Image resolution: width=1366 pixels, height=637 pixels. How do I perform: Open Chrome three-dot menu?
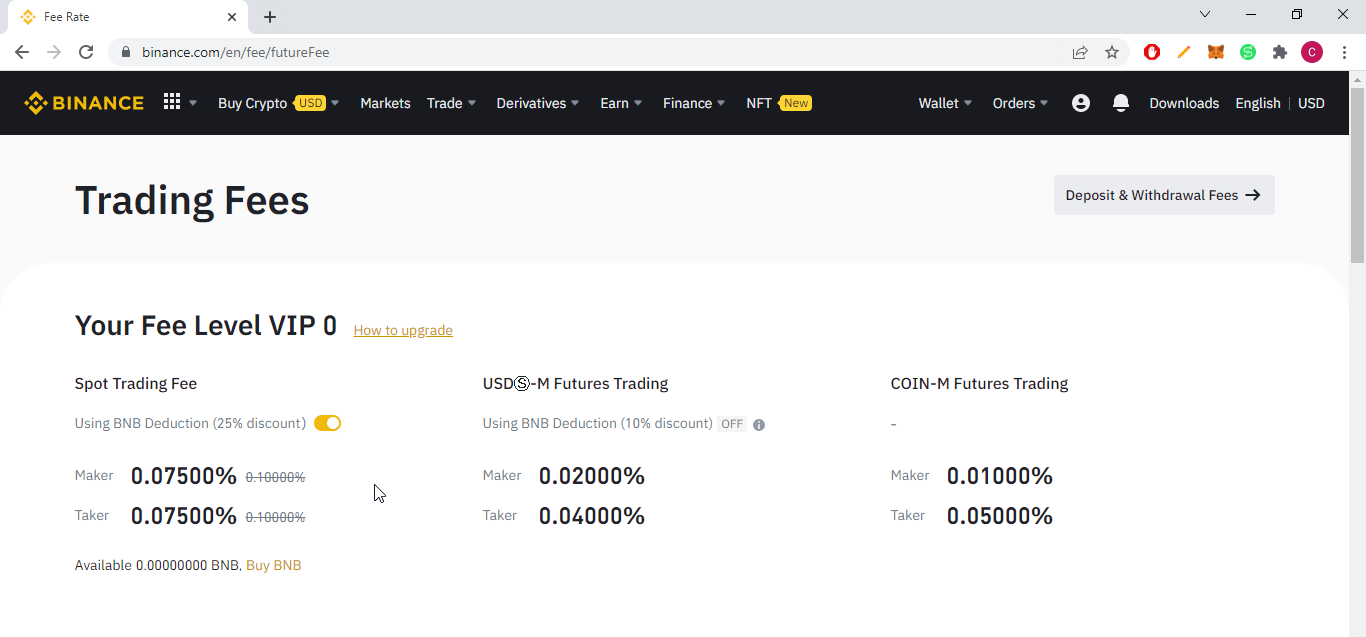[x=1344, y=52]
